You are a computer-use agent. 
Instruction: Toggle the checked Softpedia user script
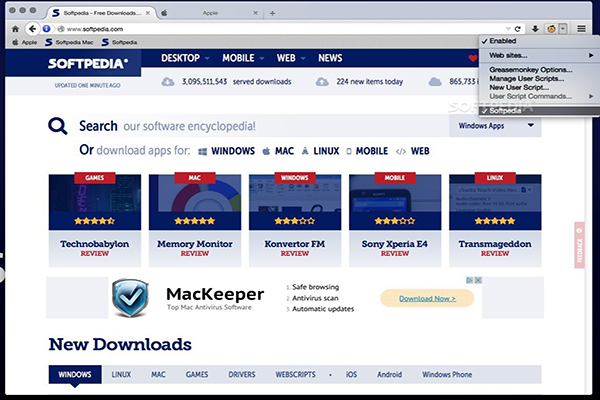539,111
